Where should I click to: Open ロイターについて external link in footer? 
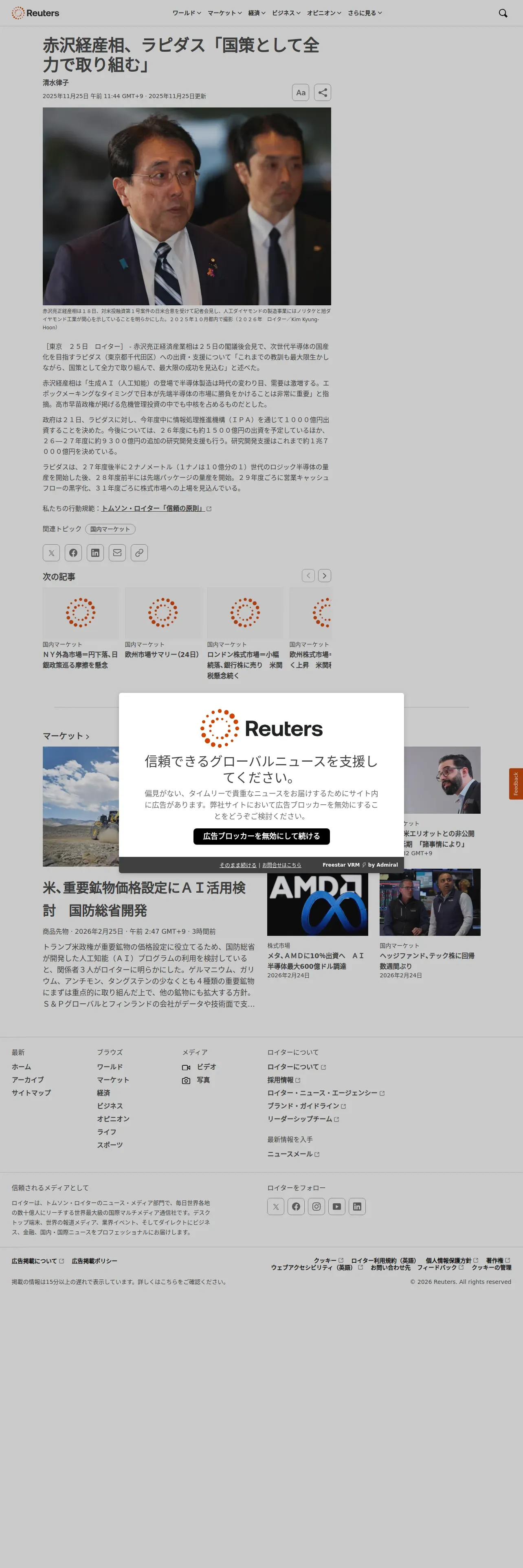click(x=297, y=1067)
